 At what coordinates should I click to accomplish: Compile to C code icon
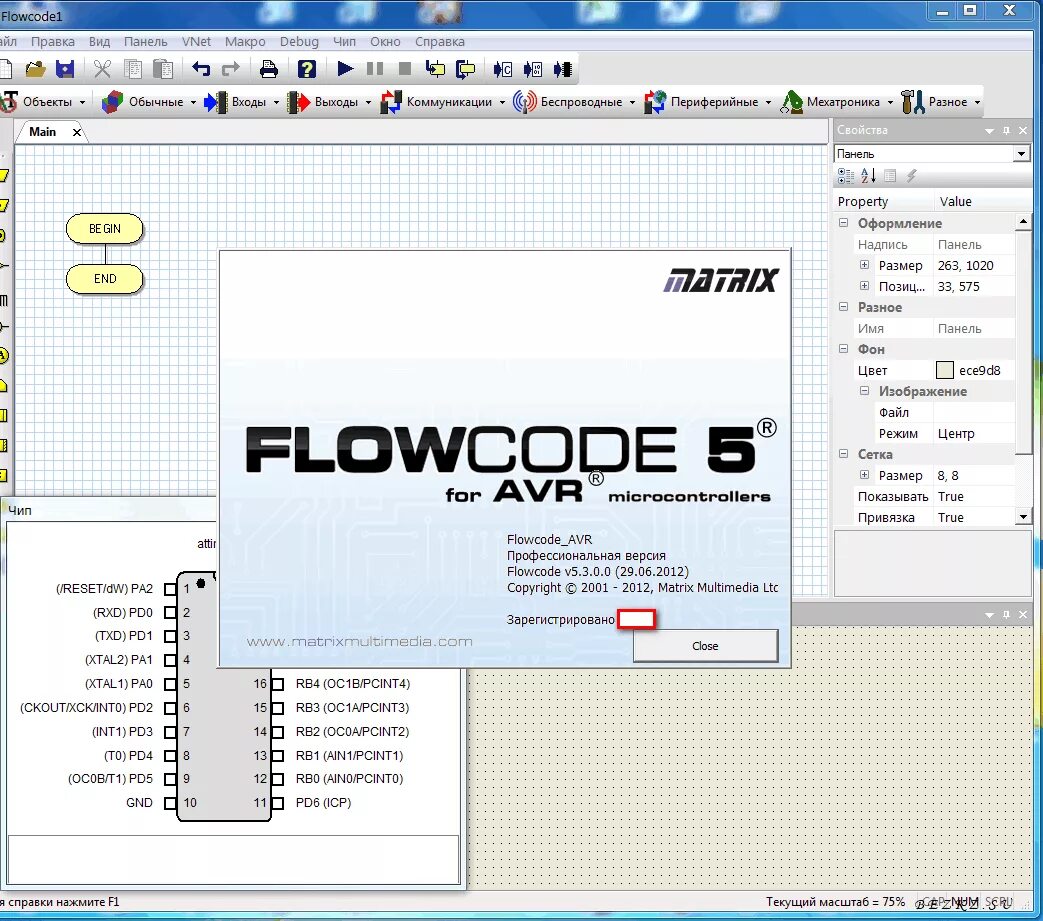point(503,68)
